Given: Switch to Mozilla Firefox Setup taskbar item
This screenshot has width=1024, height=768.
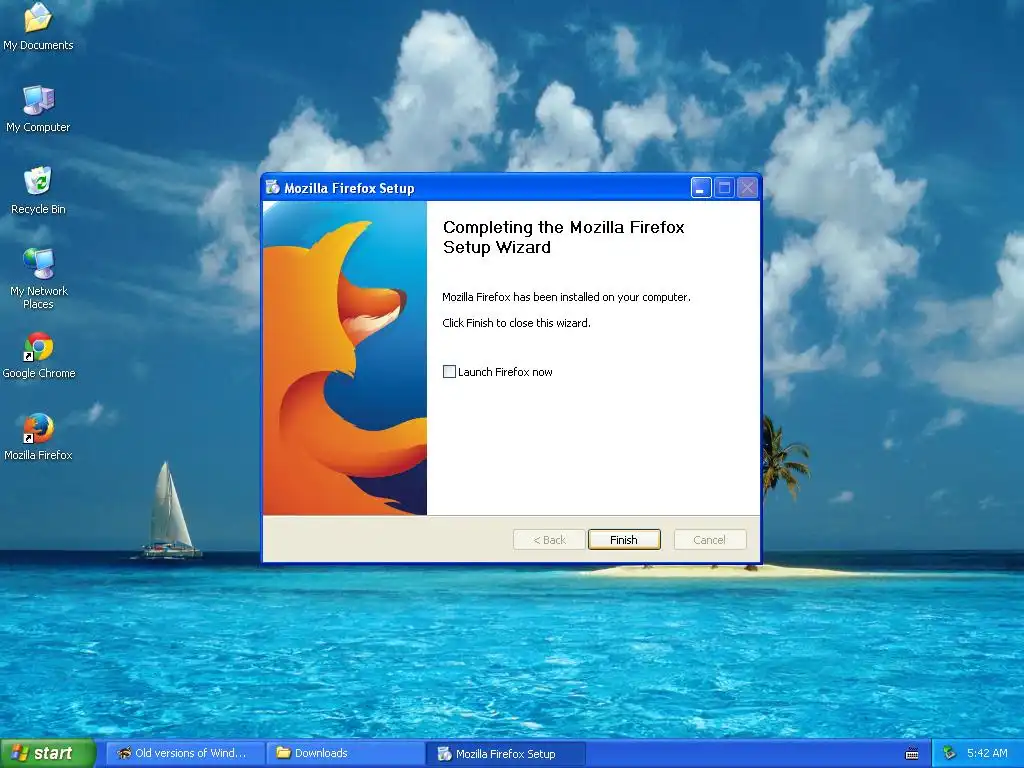Looking at the screenshot, I should 504,754.
